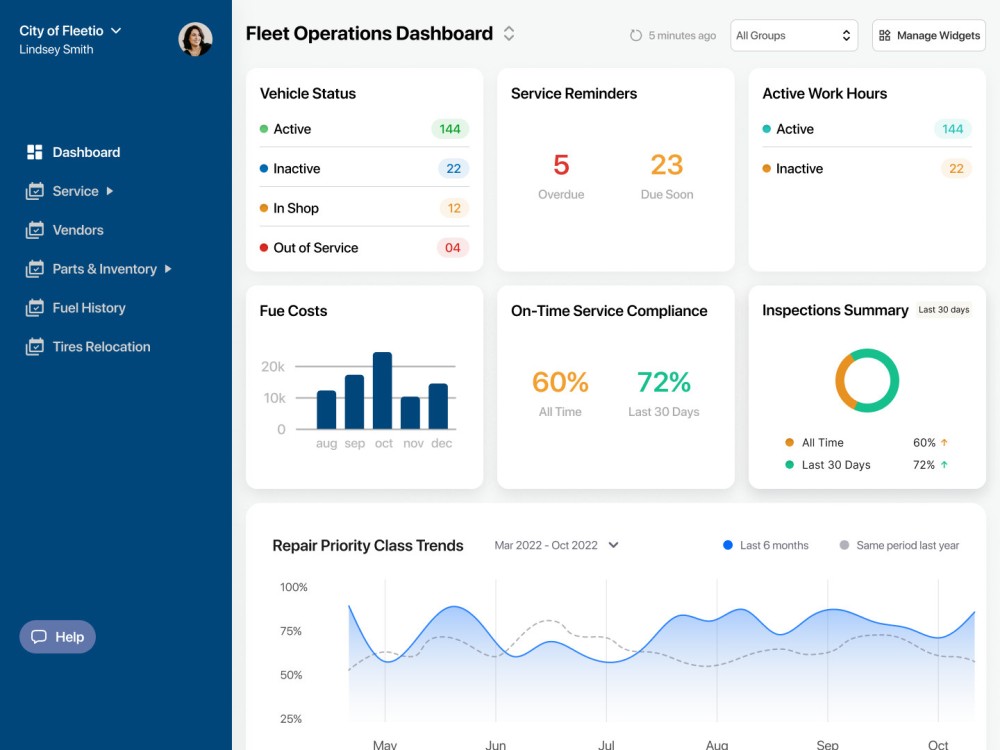Toggle the Same period last year legend

899,545
